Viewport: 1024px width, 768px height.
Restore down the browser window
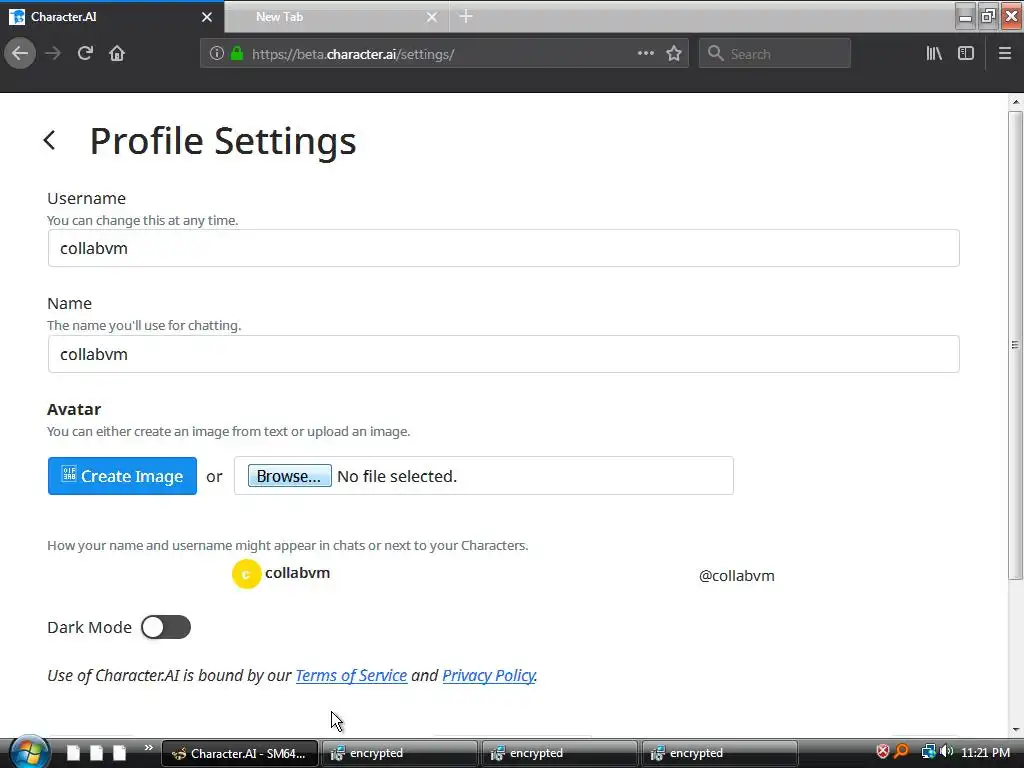click(x=988, y=16)
